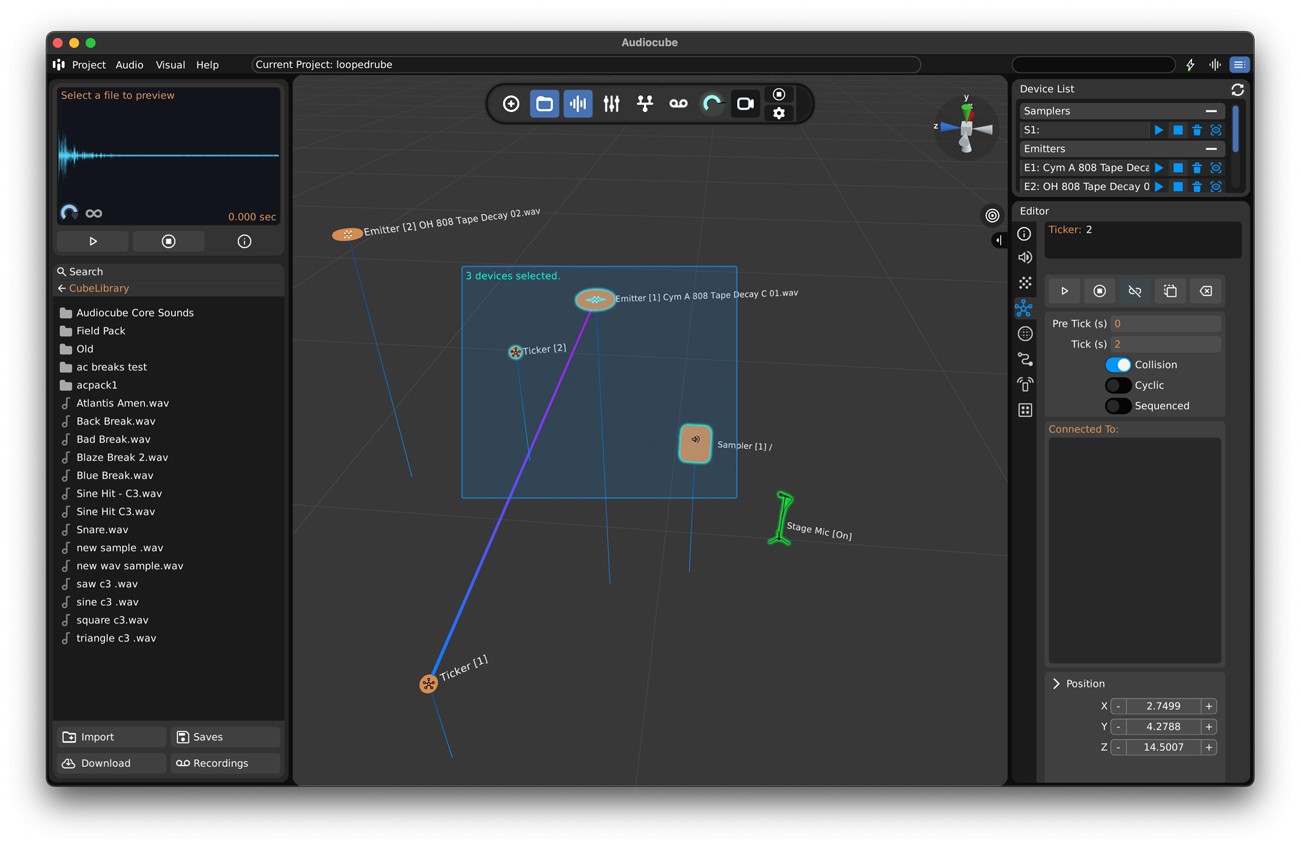Screen dimensions: 1300x847
Task: Click the Tick (s) input field
Action: pyautogui.click(x=1165, y=344)
